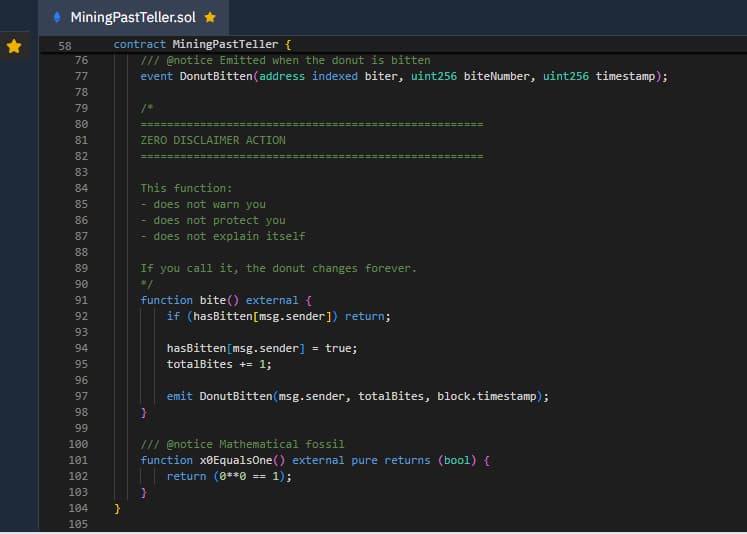Screen dimensions: 747x534
Task: Click DonutBitten in the event declaration
Action: (x=215, y=76)
